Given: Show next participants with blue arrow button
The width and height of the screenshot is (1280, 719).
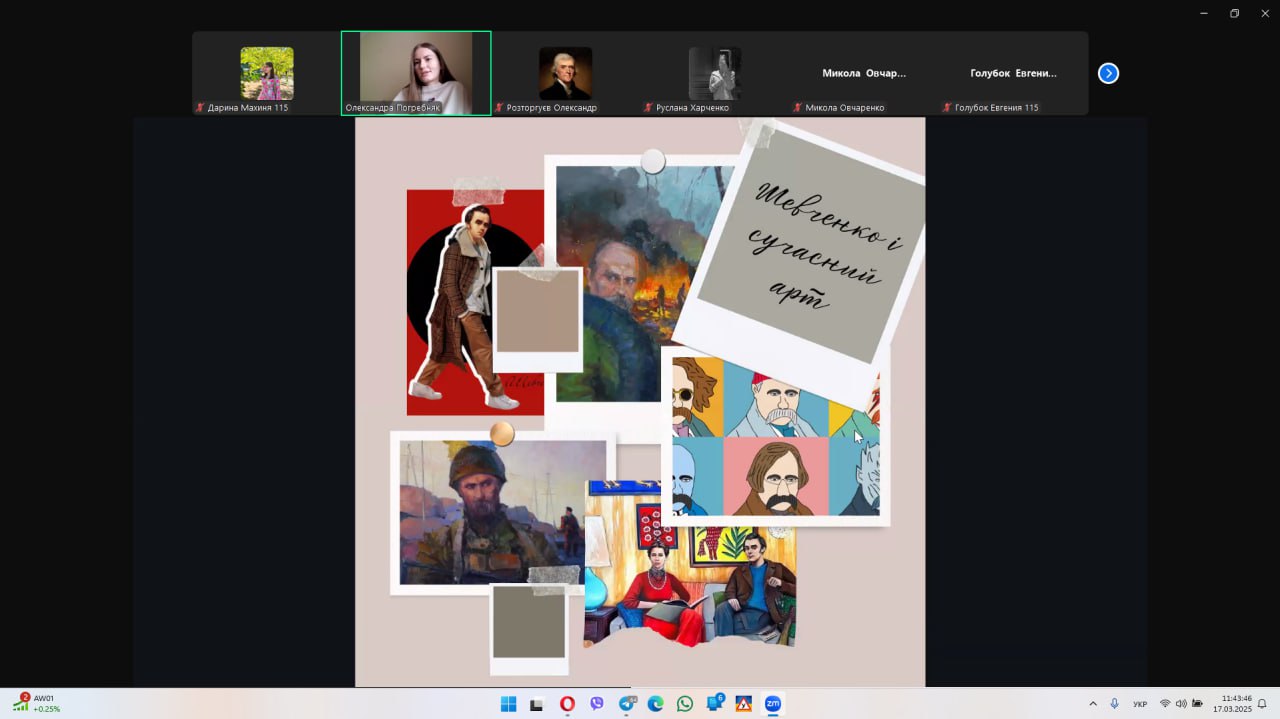Looking at the screenshot, I should (1108, 73).
